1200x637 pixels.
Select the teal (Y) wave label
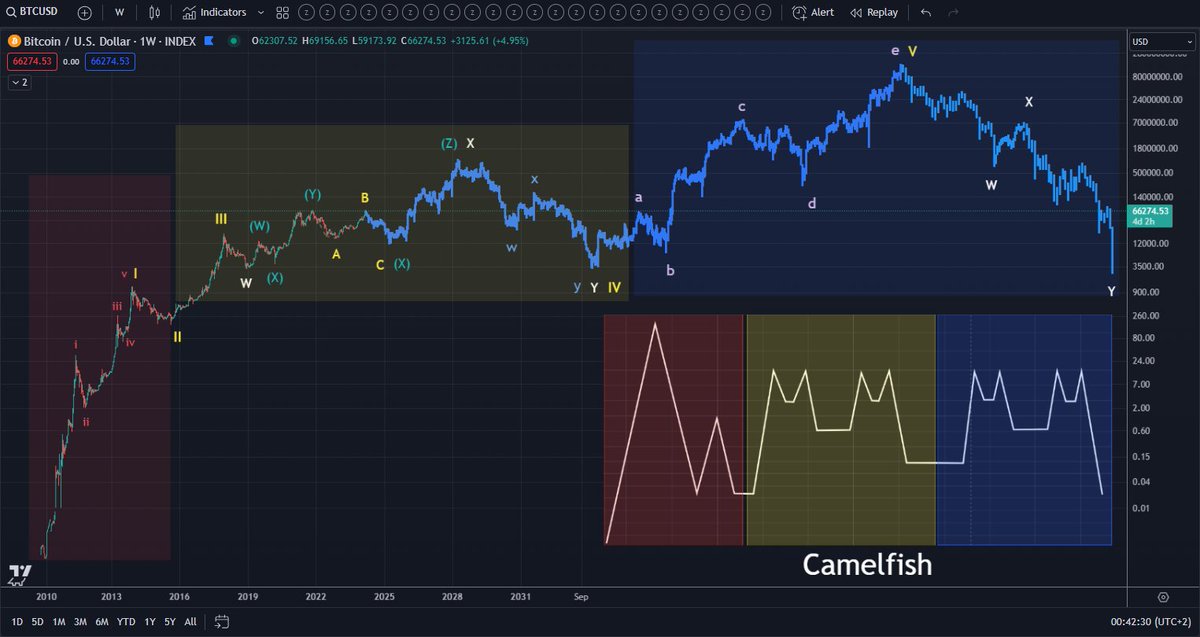[x=312, y=194]
